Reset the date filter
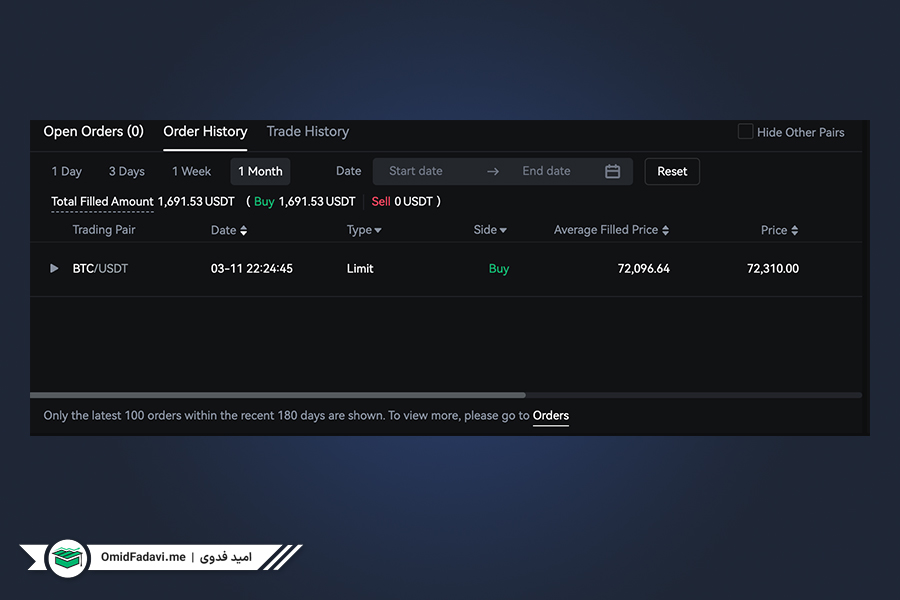The width and height of the screenshot is (900, 600). [x=672, y=171]
